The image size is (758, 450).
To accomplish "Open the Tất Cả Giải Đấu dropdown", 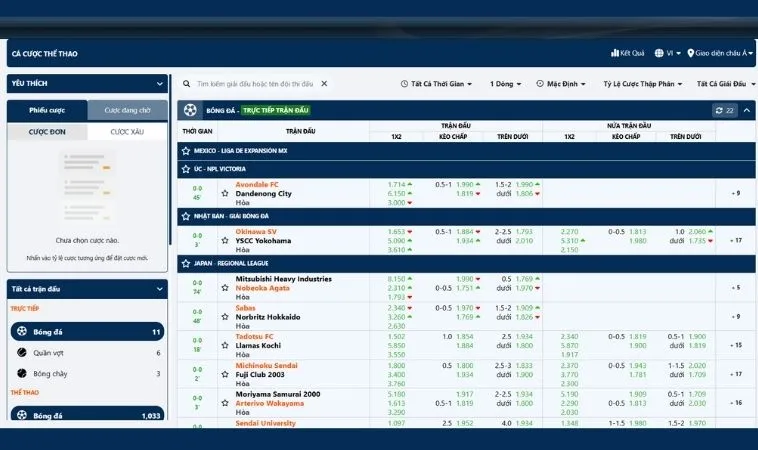I will click(726, 84).
